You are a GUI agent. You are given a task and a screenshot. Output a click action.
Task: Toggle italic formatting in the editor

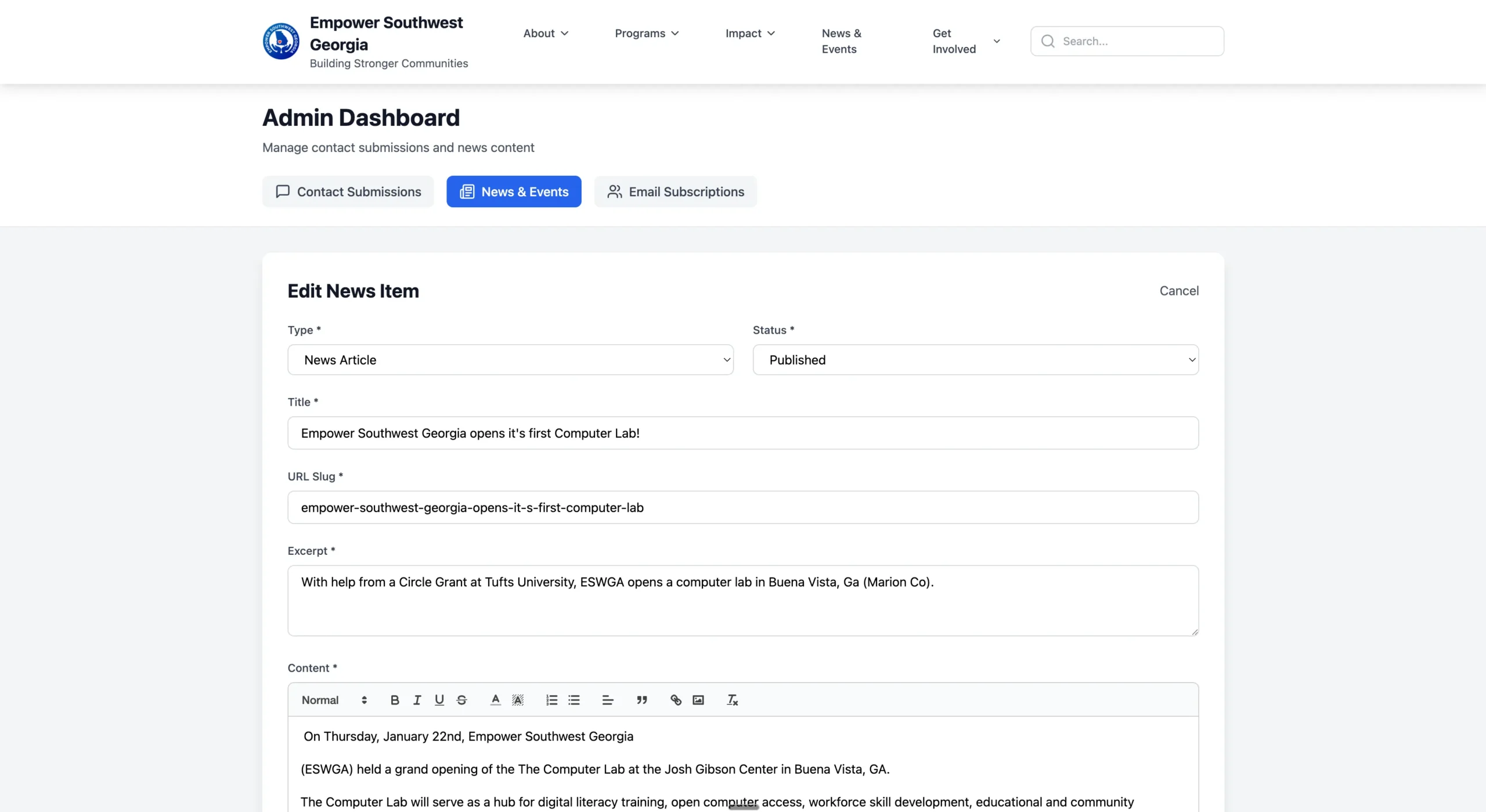coord(417,700)
